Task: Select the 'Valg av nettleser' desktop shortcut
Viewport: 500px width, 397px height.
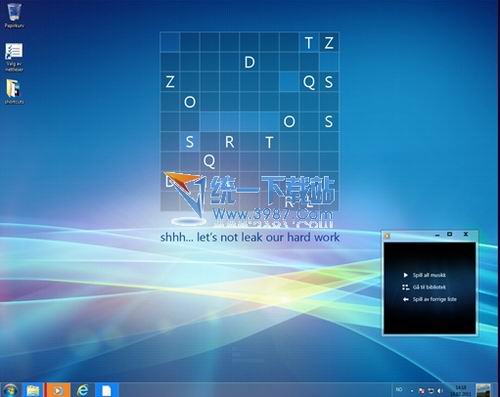Action: 14,57
